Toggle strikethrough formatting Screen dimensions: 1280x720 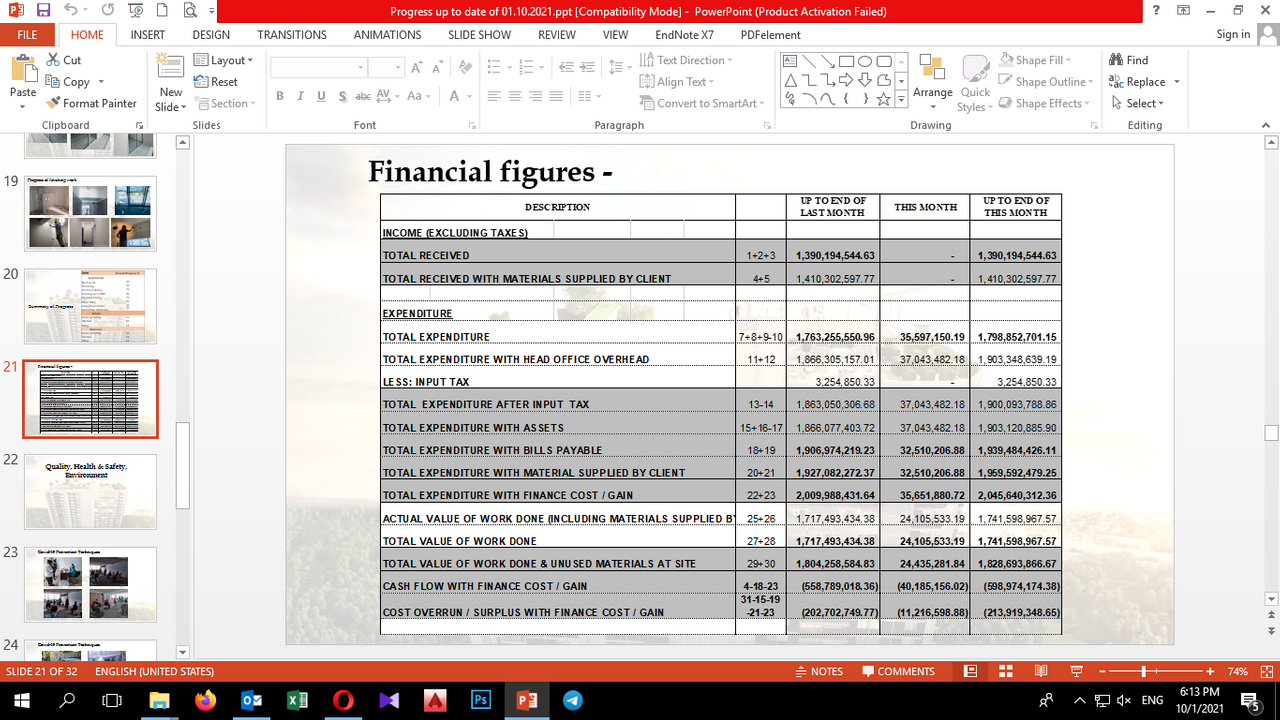click(364, 96)
